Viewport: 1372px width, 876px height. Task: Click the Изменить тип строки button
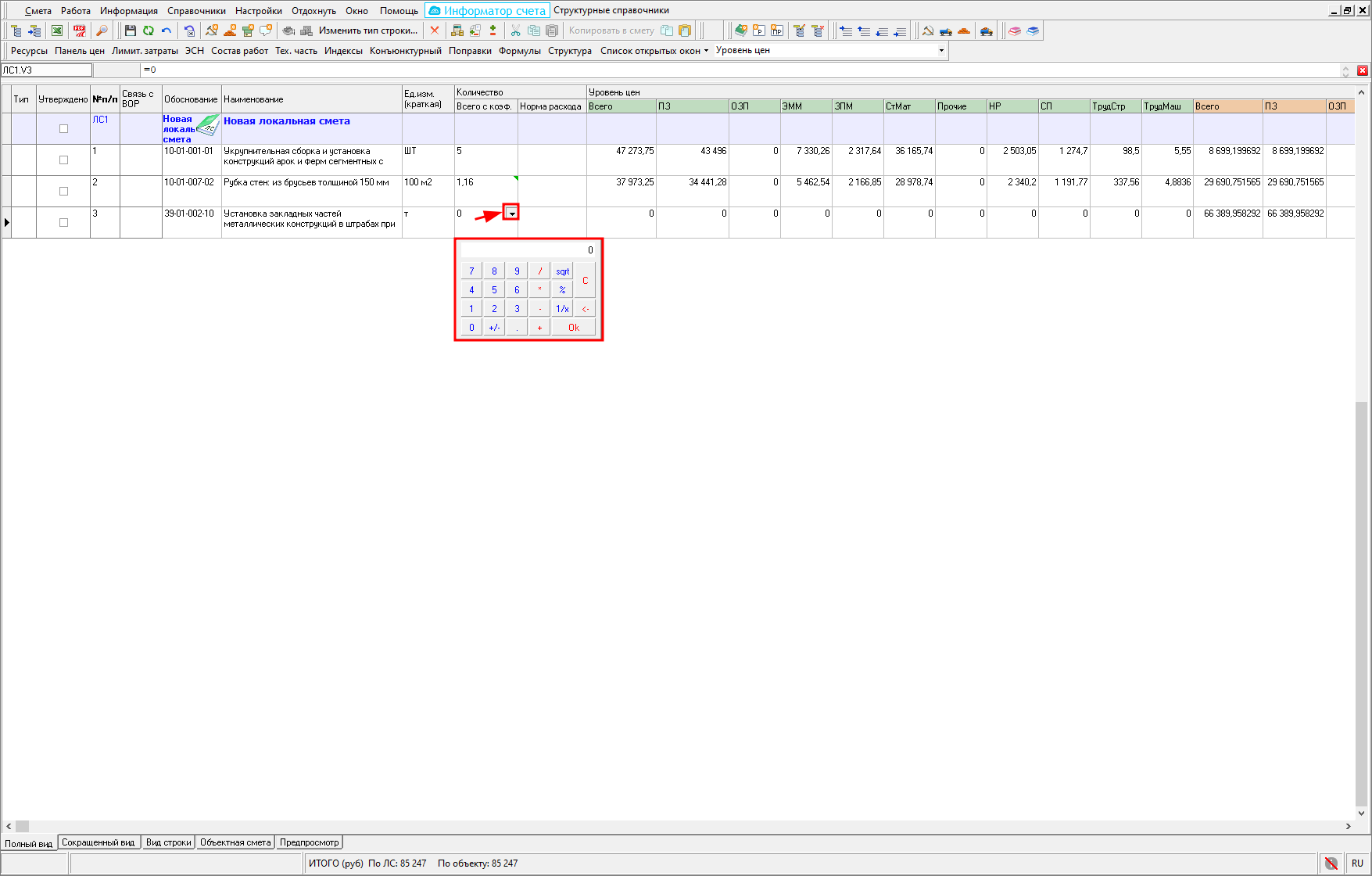pyautogui.click(x=367, y=31)
